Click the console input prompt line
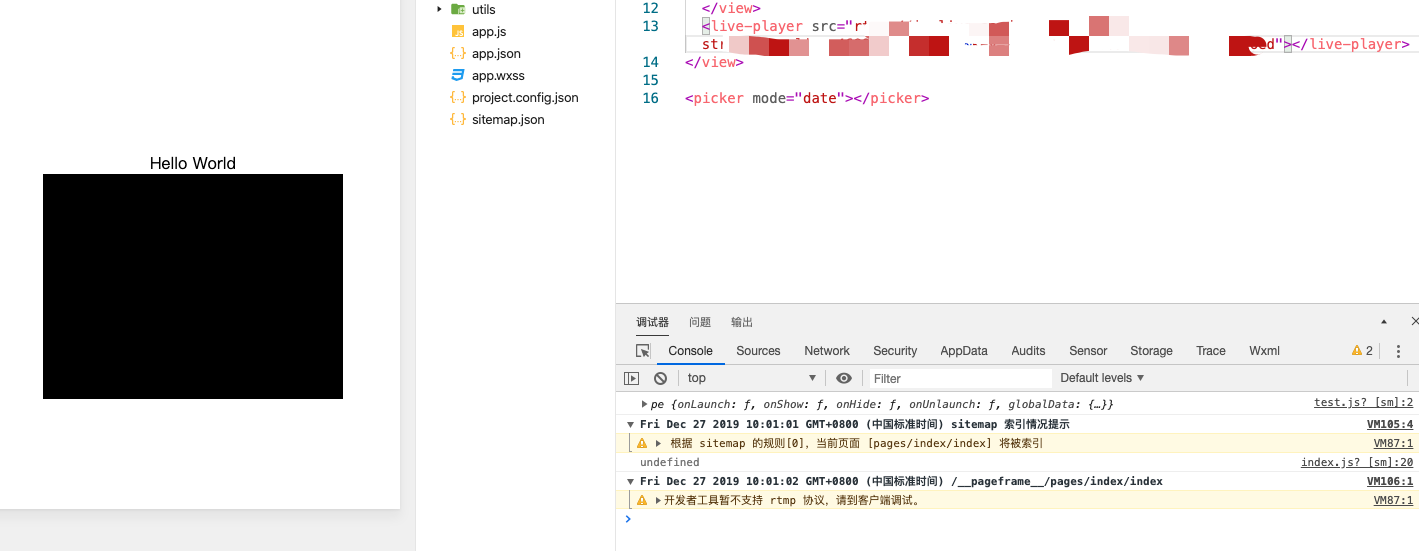Screen dimensions: 1419x551 1018,519
